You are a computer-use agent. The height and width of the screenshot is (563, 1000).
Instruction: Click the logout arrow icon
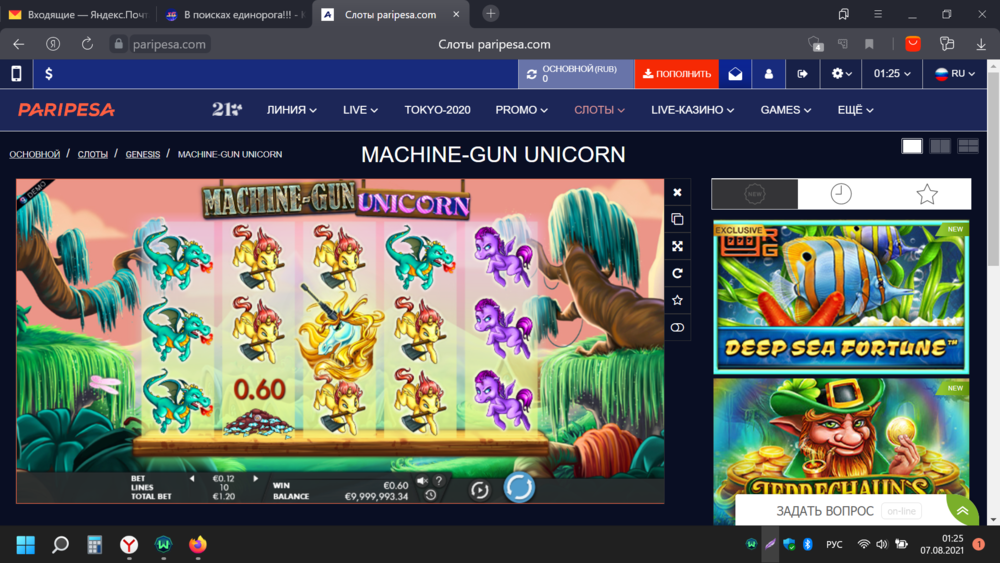coord(802,74)
